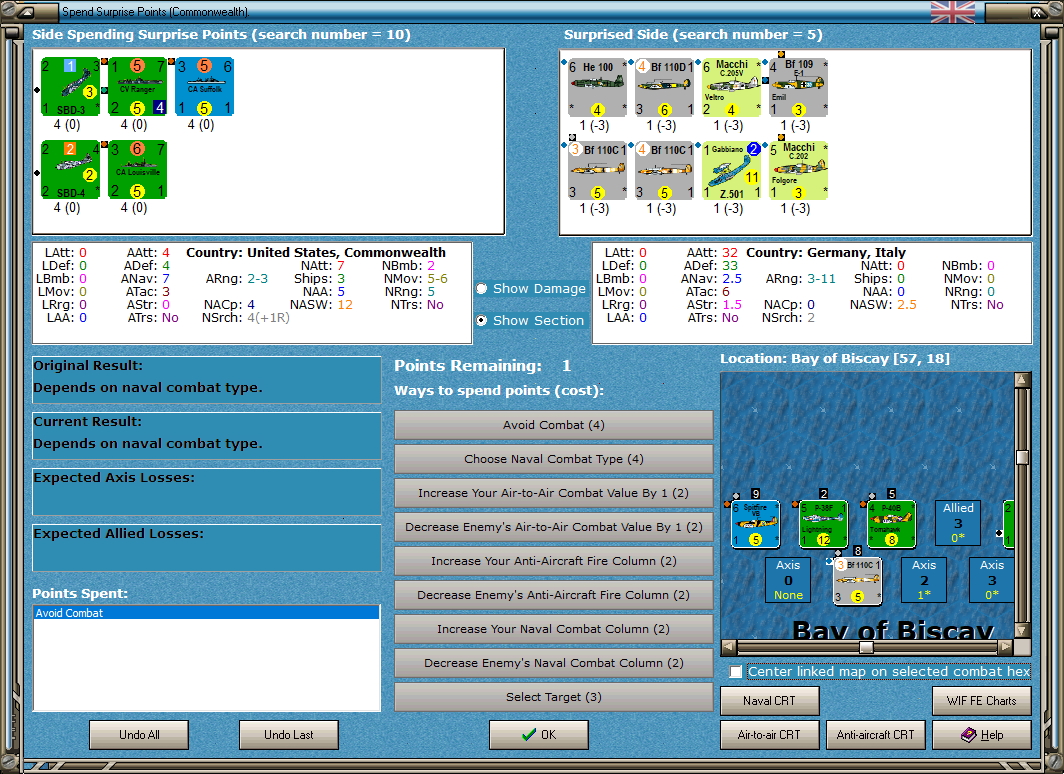Click map horizontal scrollbar right arrow

1006,647
